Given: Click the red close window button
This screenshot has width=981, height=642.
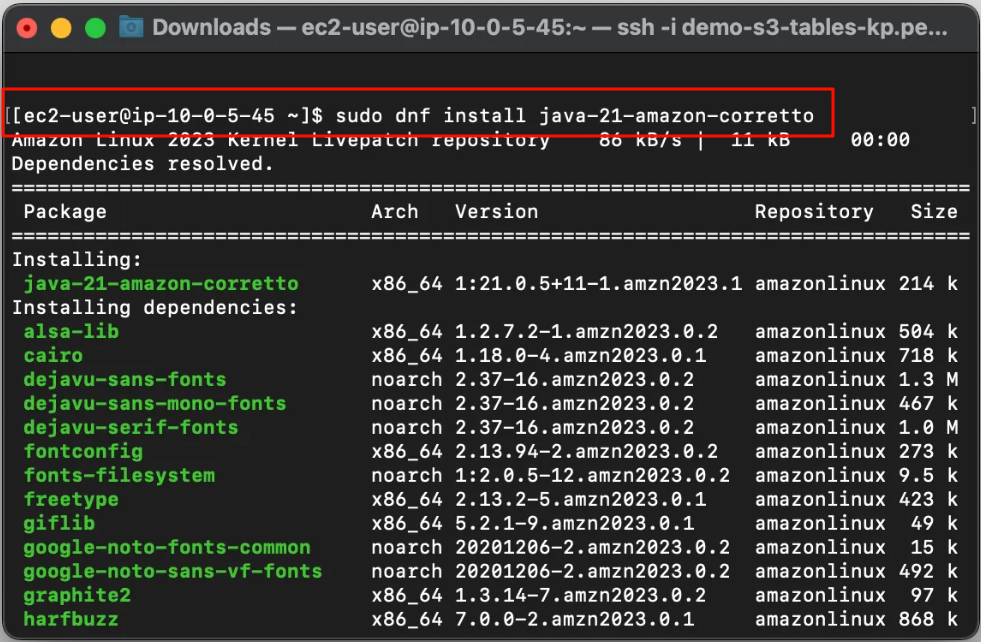Looking at the screenshot, I should tap(26, 28).
